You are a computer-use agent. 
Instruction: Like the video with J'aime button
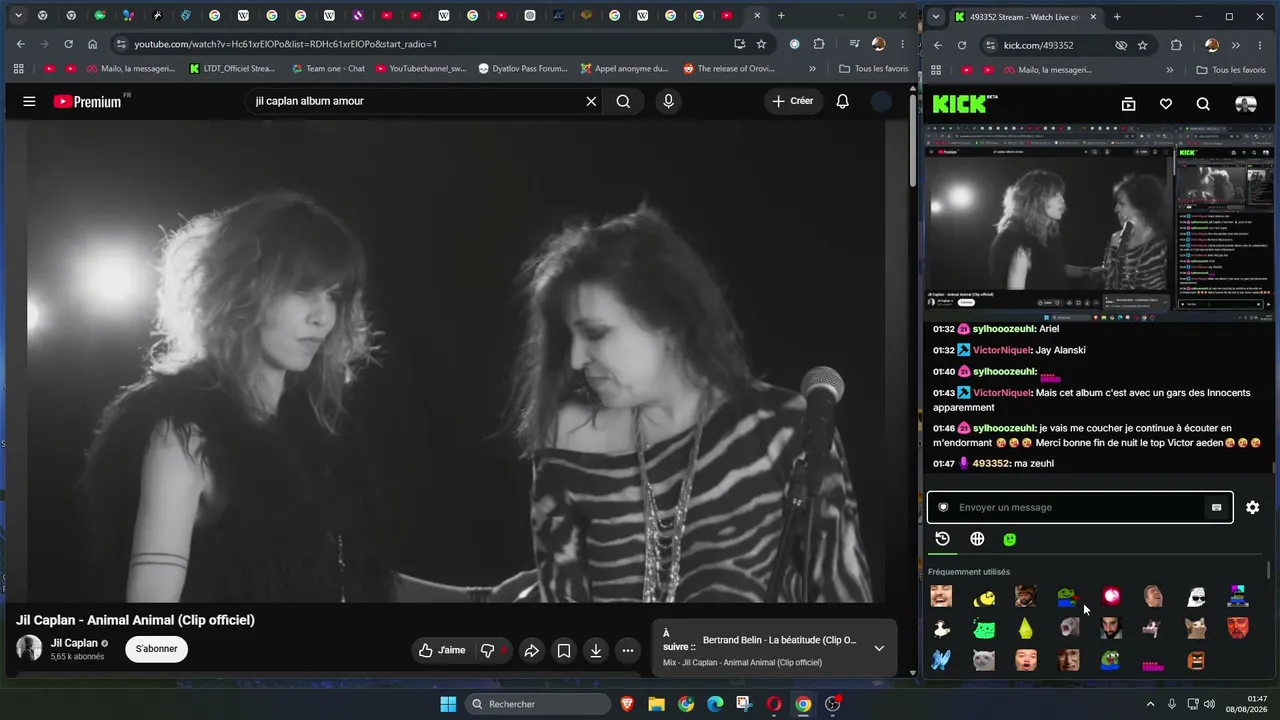pos(442,650)
